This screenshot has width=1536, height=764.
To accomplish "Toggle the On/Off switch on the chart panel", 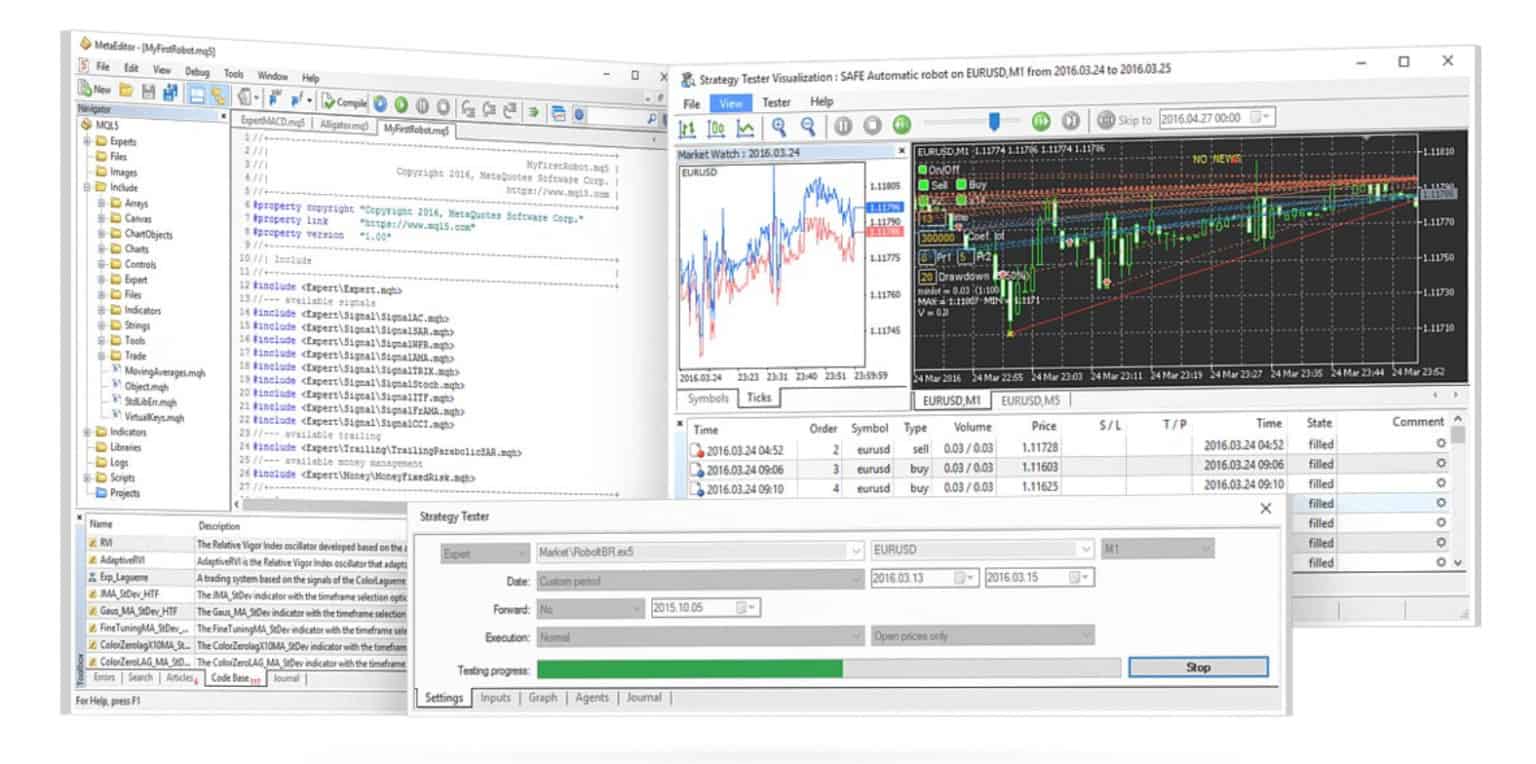I will click(923, 169).
